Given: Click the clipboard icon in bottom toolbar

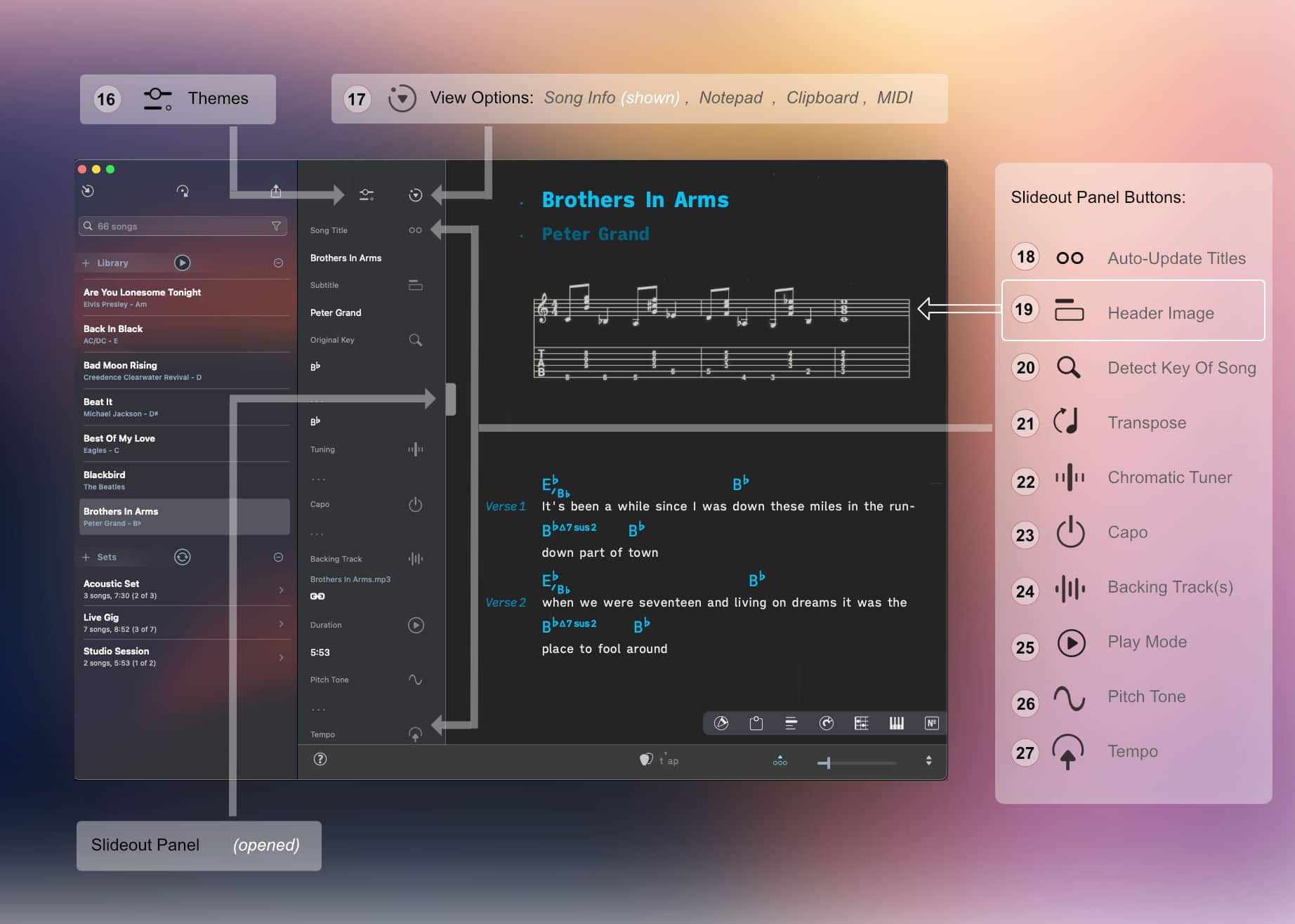Looking at the screenshot, I should (x=756, y=723).
